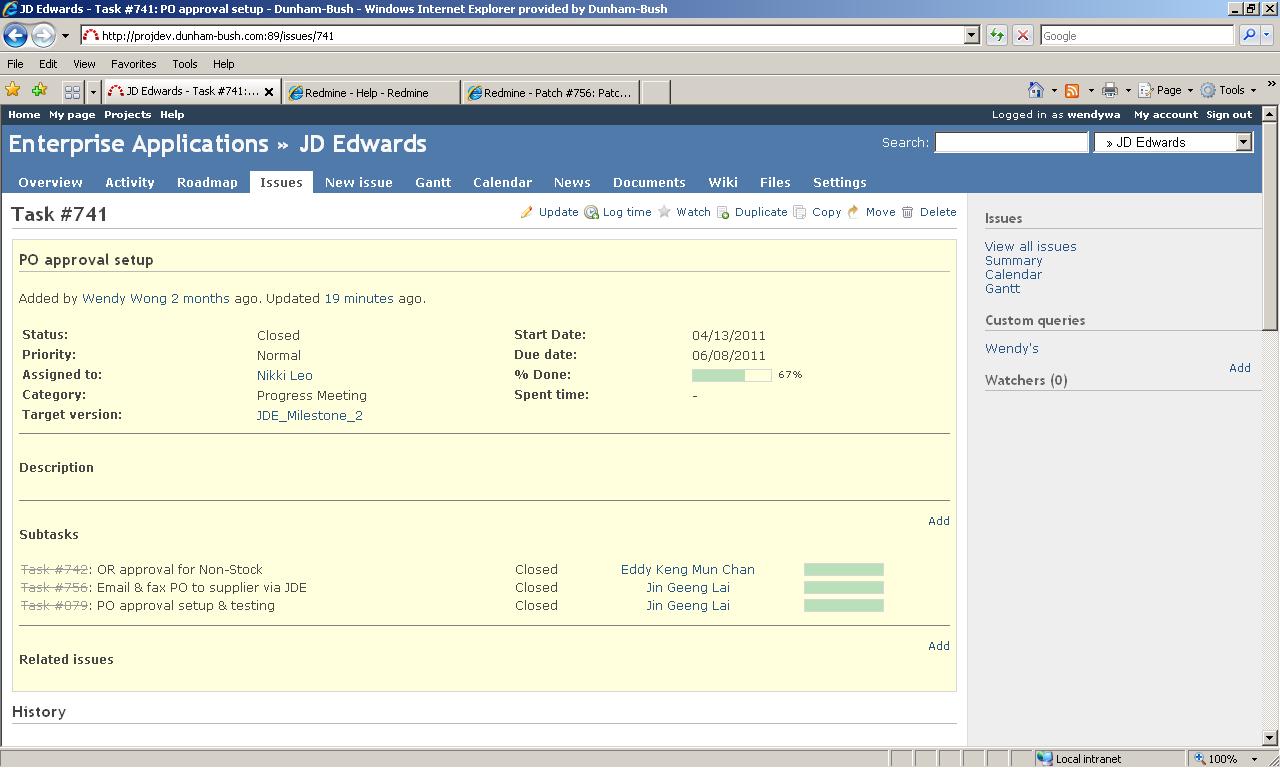
Task: Open the JDE_Milestone_2 target version link
Action: (309, 415)
